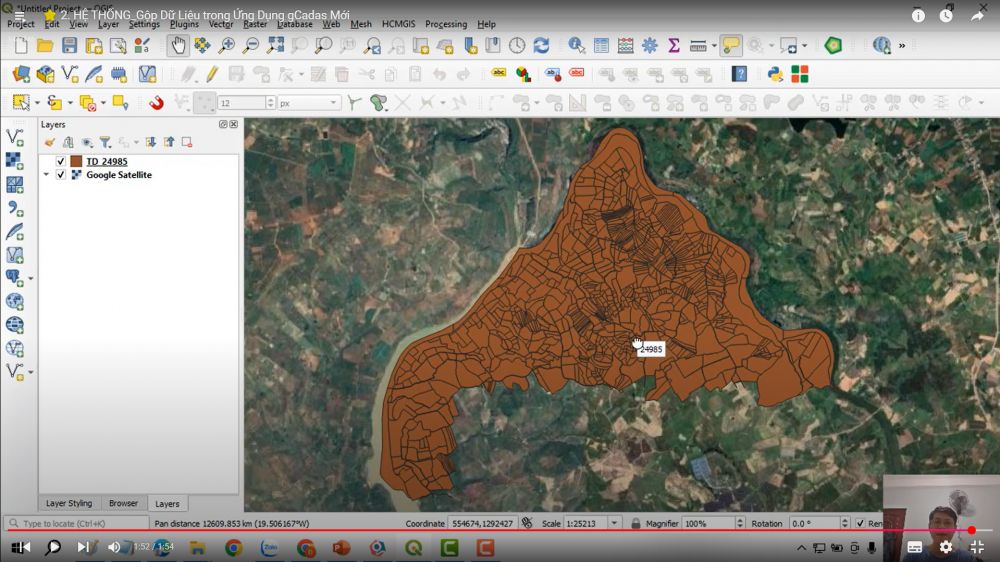Click the Zoom In magnifier tool

(227, 45)
